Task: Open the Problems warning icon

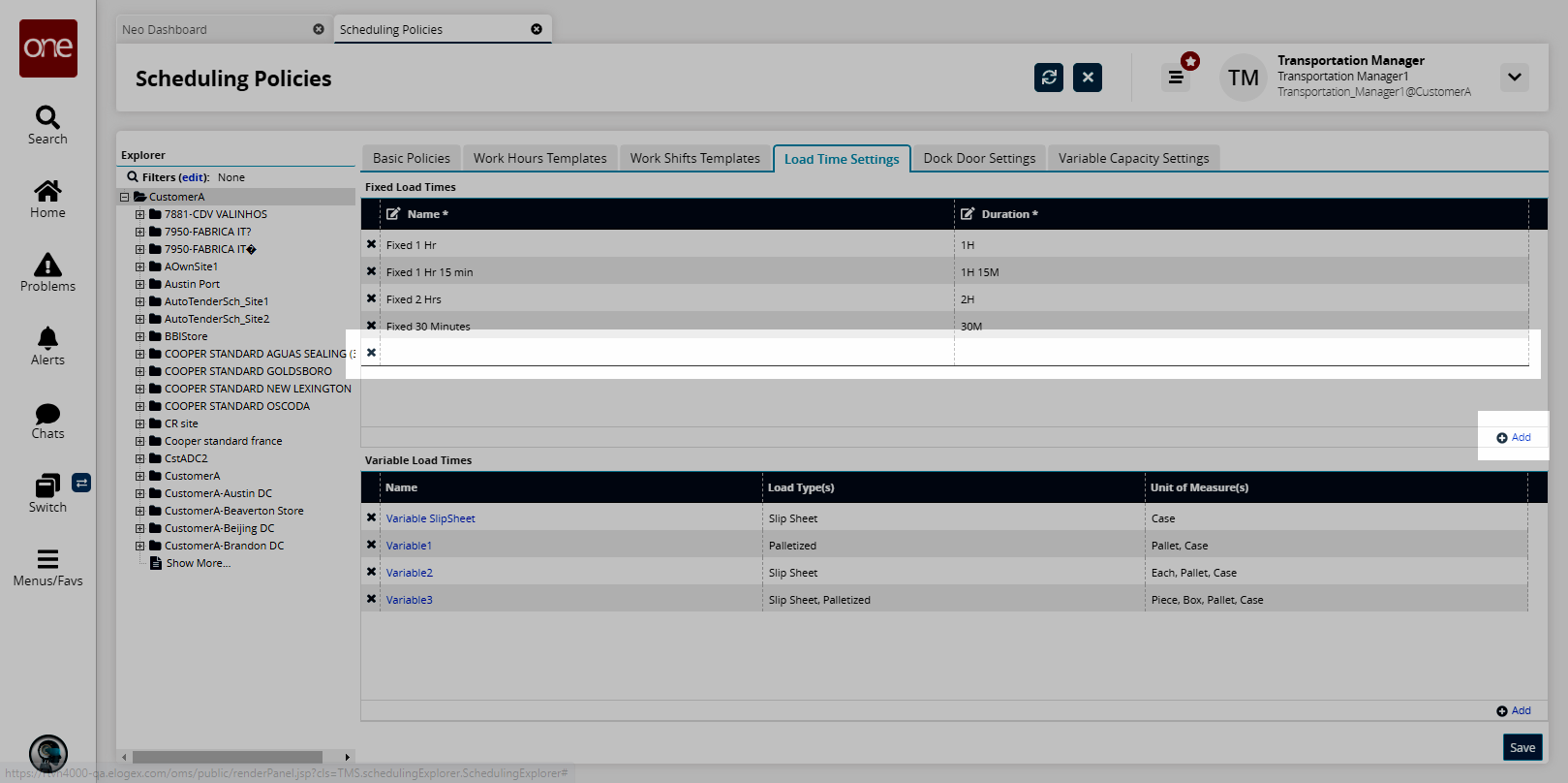Action: 47,266
